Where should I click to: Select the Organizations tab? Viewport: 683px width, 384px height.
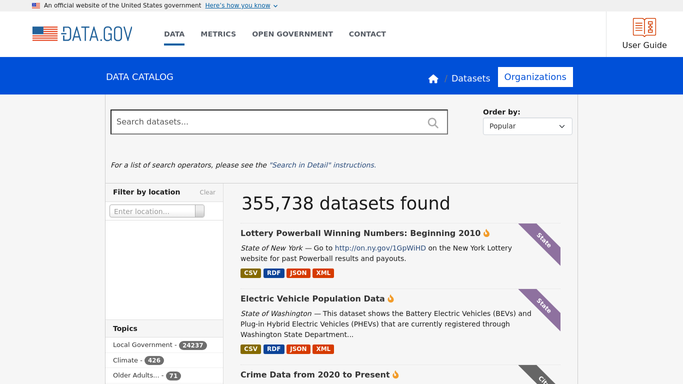[x=535, y=77]
